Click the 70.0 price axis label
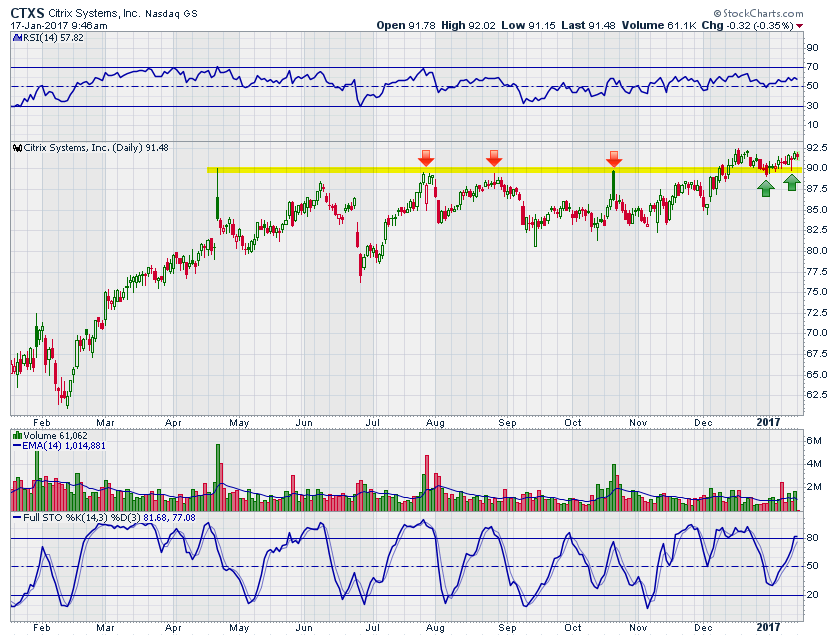Screen dimensions: 834x637 (816, 333)
